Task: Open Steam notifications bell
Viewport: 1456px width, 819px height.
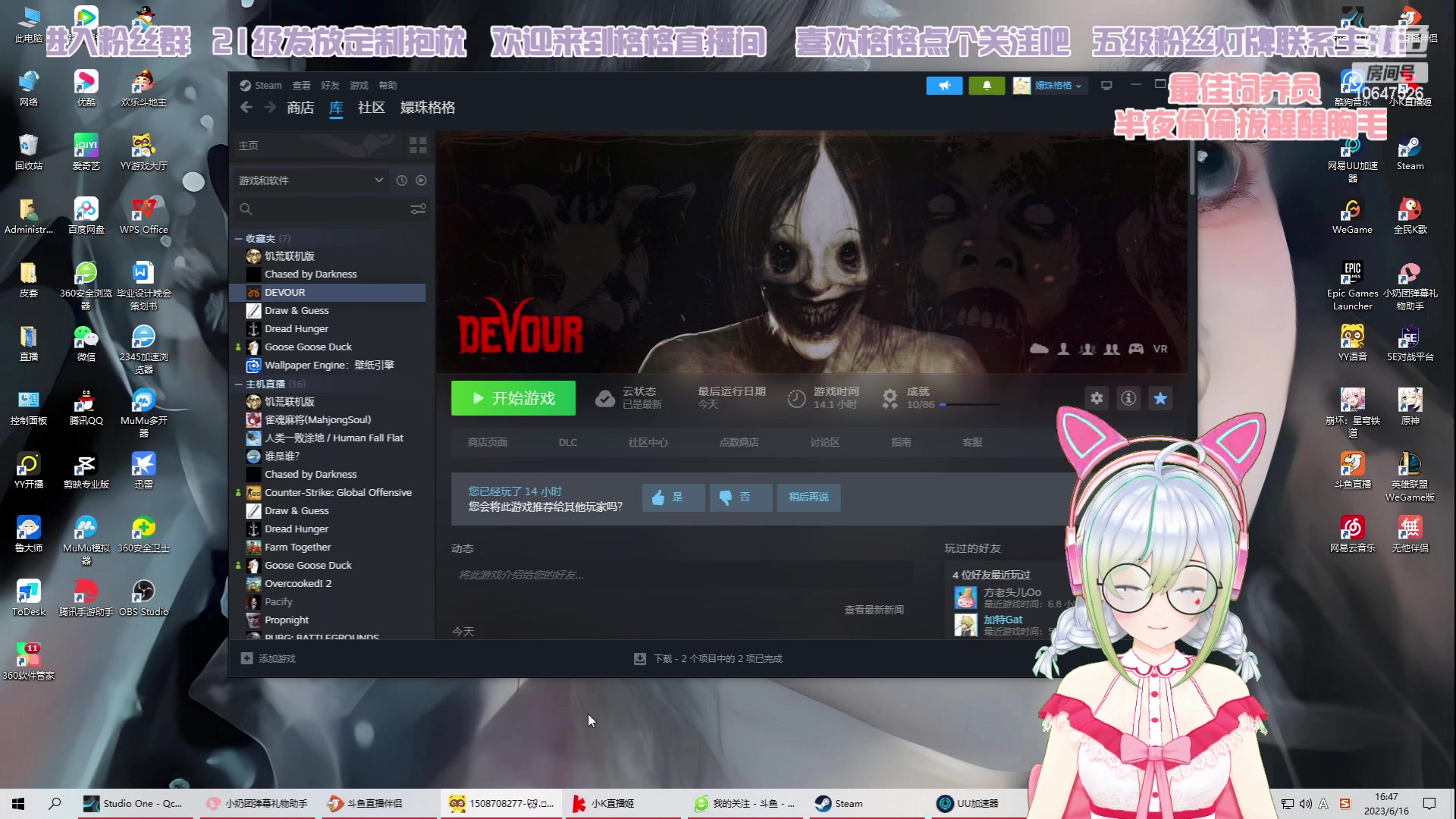Action: pyautogui.click(x=987, y=86)
